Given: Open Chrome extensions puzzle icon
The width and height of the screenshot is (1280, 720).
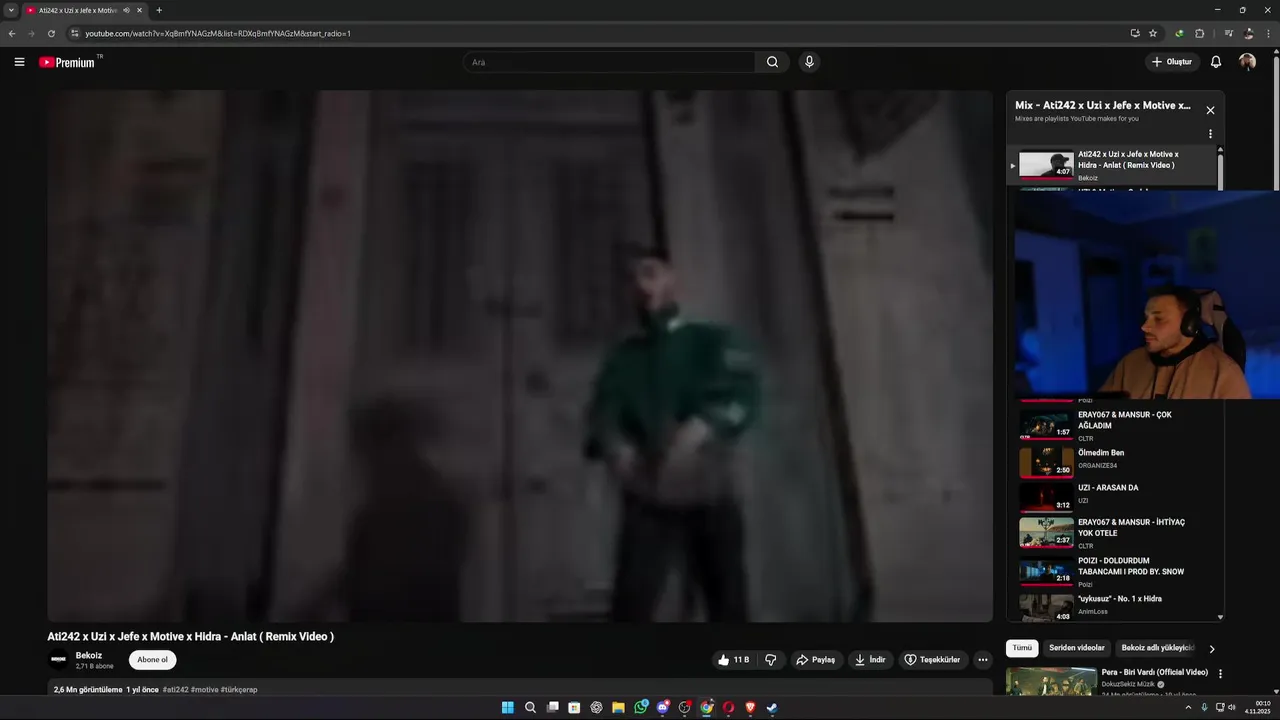Looking at the screenshot, I should 1200,33.
